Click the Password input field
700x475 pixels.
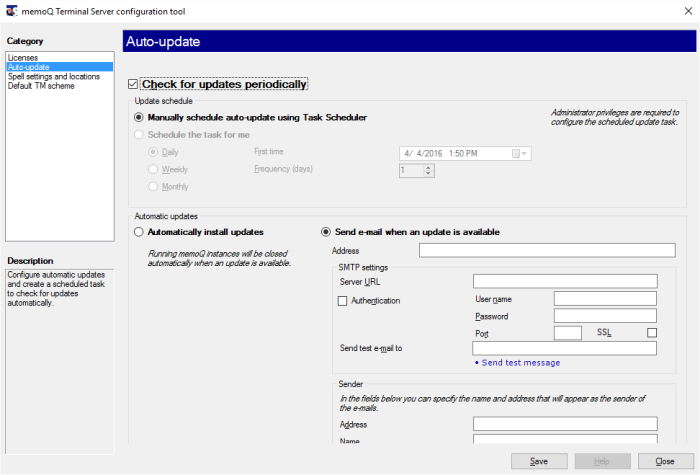[604, 316]
